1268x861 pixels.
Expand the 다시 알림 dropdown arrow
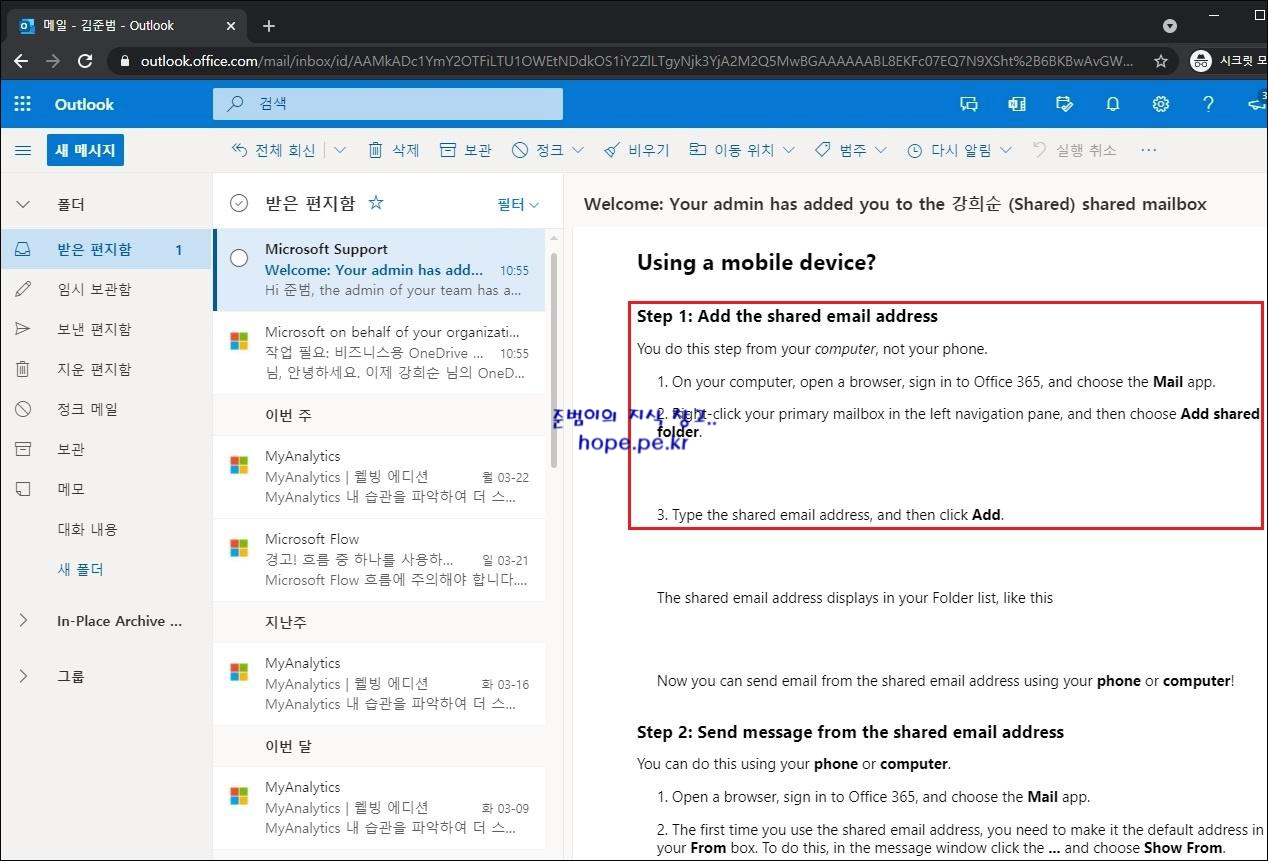tap(1006, 150)
